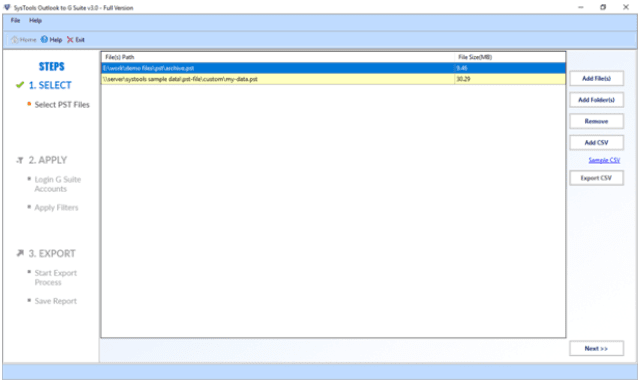The image size is (640, 382).
Task: Open the Help menu
Action: point(35,20)
